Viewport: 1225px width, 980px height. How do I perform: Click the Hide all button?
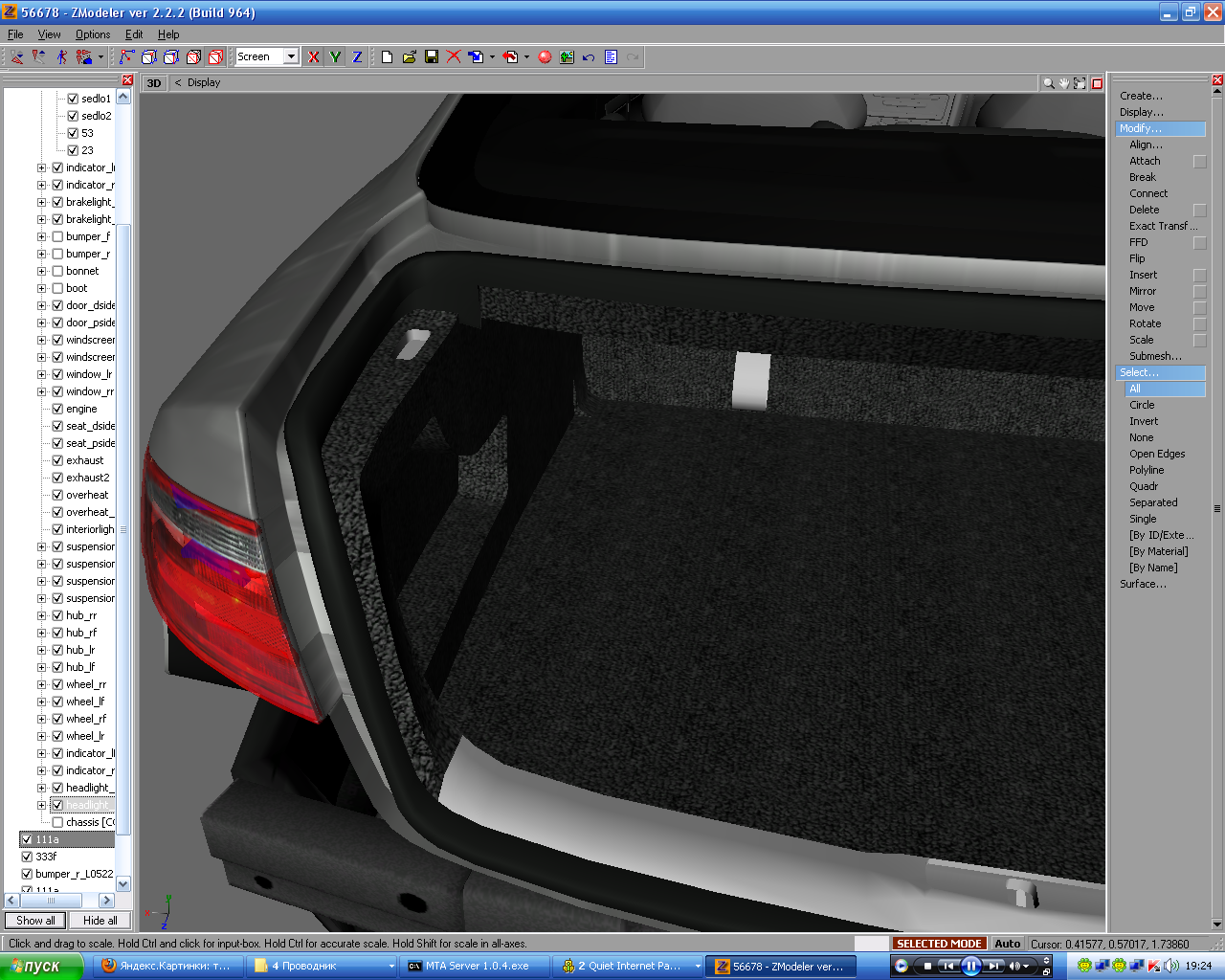100,921
